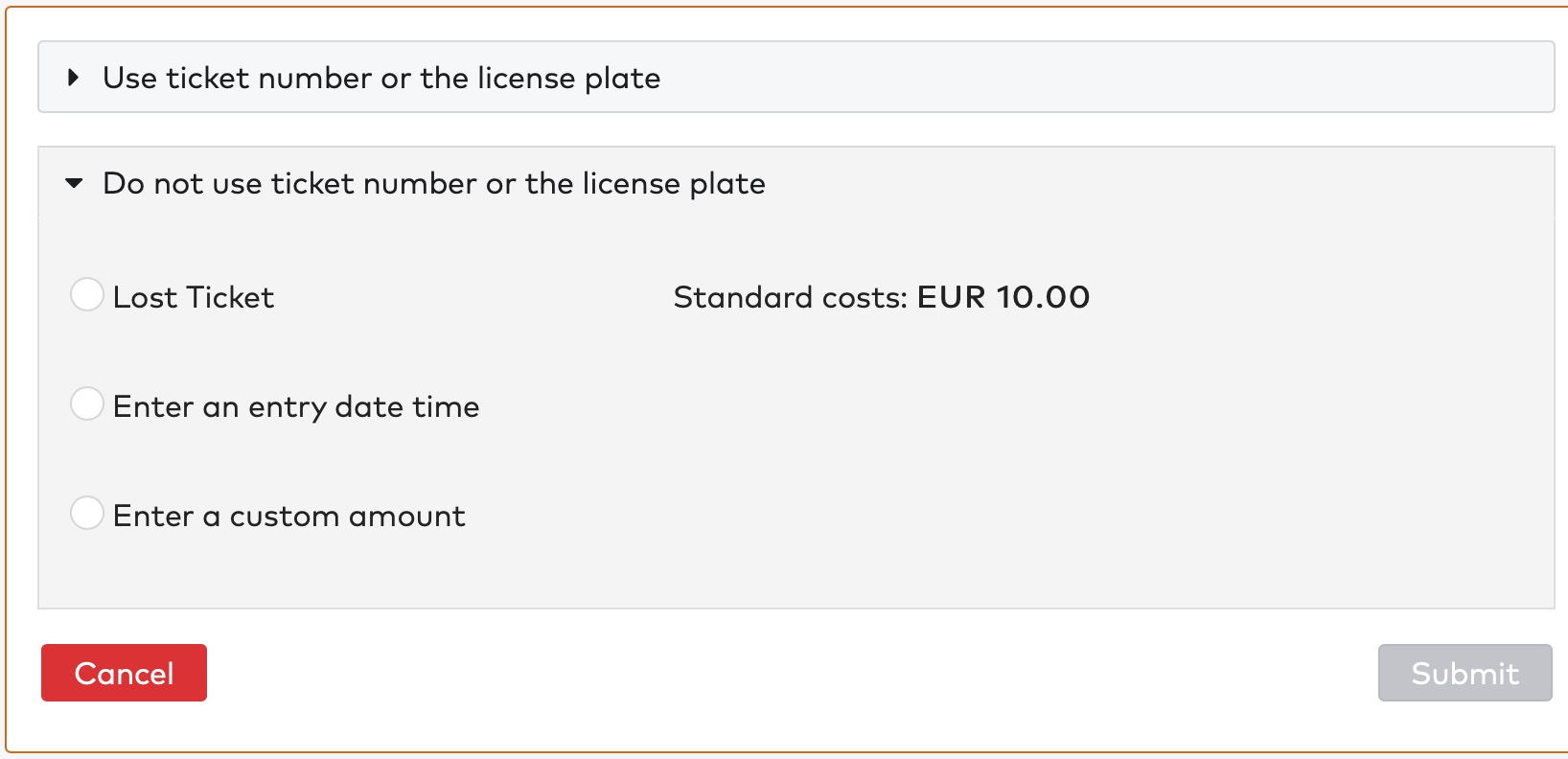
Task: Select 'Enter a custom amount' option
Action: 87,514
